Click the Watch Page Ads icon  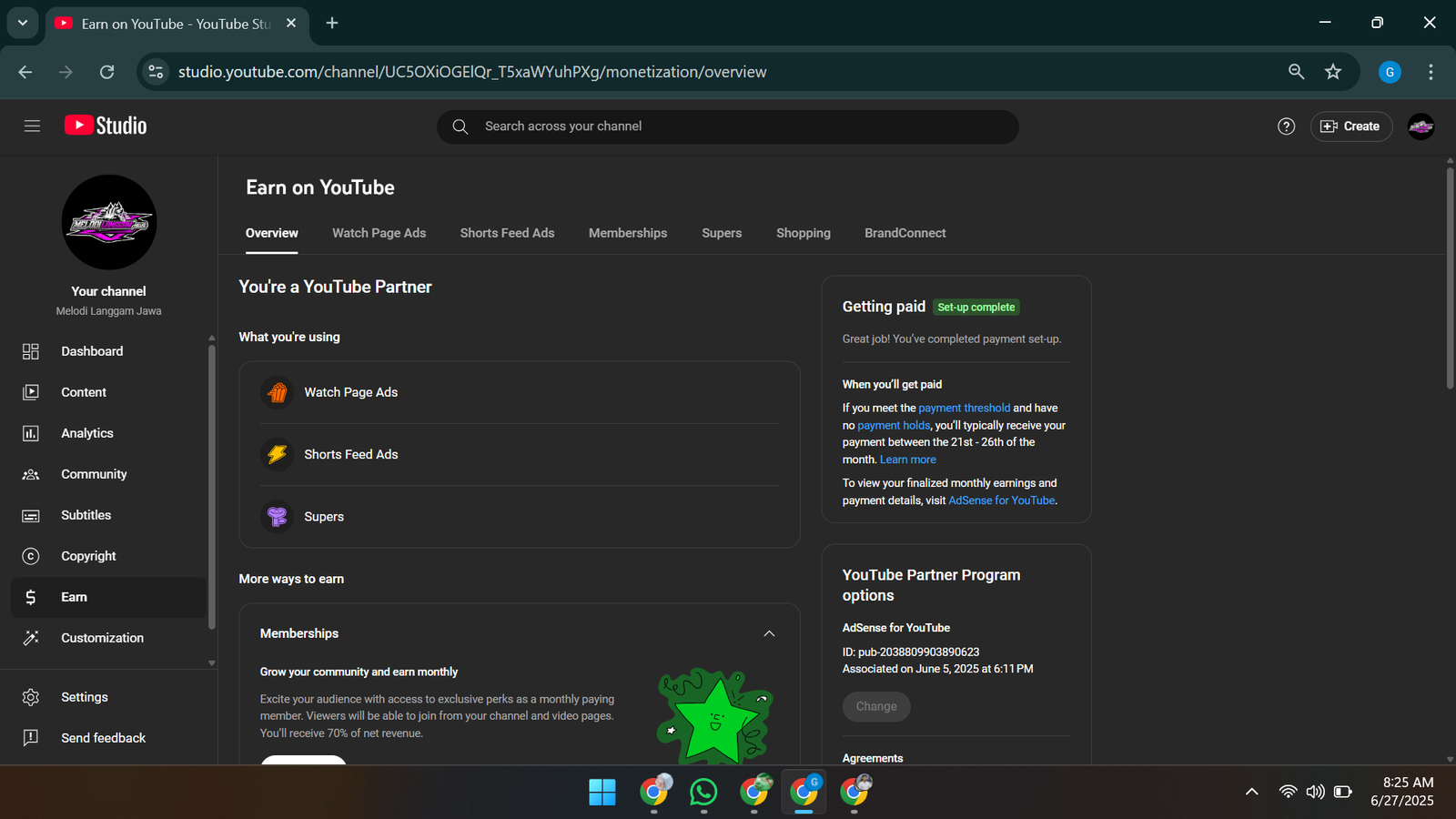(x=278, y=392)
